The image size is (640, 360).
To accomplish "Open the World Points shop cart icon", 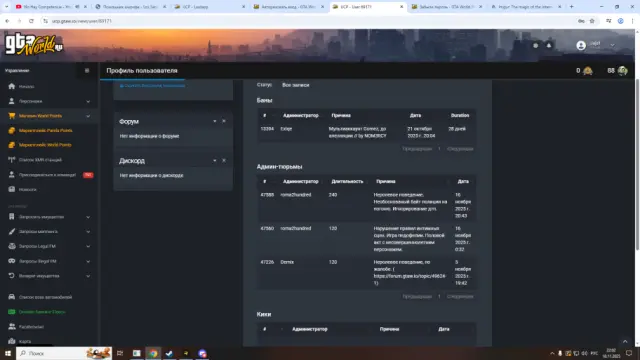I will 11,116.
